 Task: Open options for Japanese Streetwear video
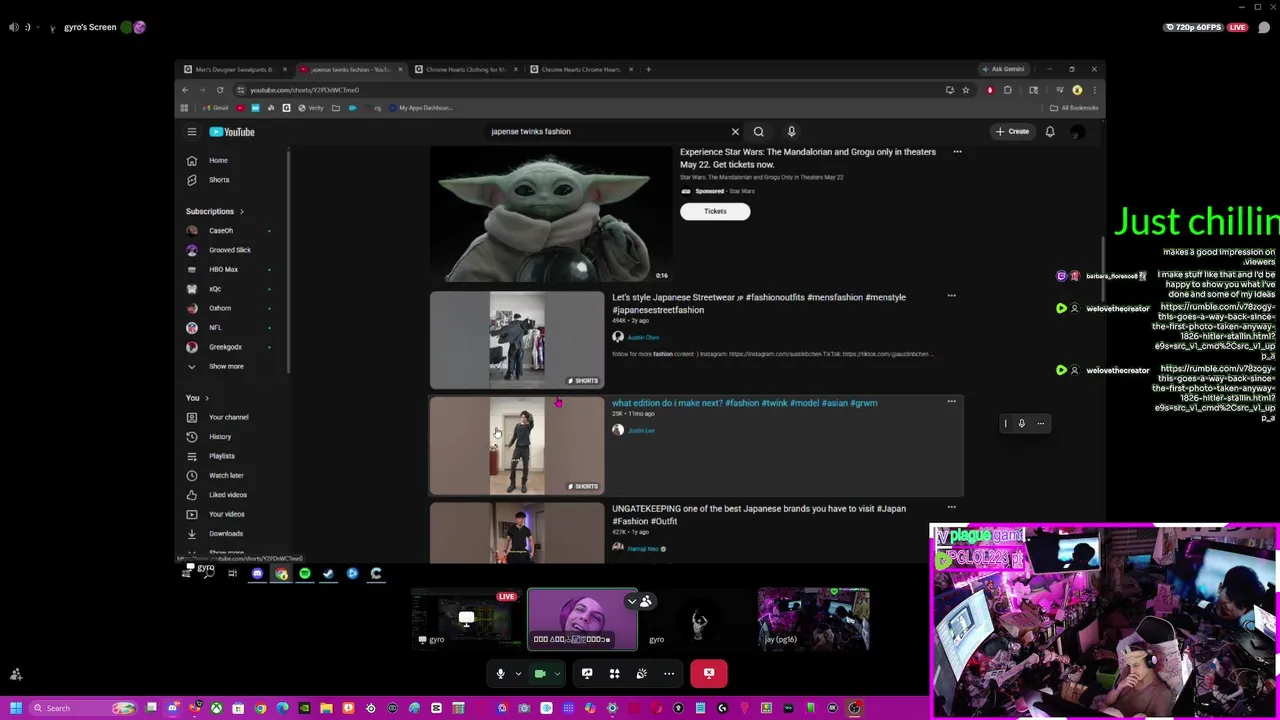coord(951,296)
